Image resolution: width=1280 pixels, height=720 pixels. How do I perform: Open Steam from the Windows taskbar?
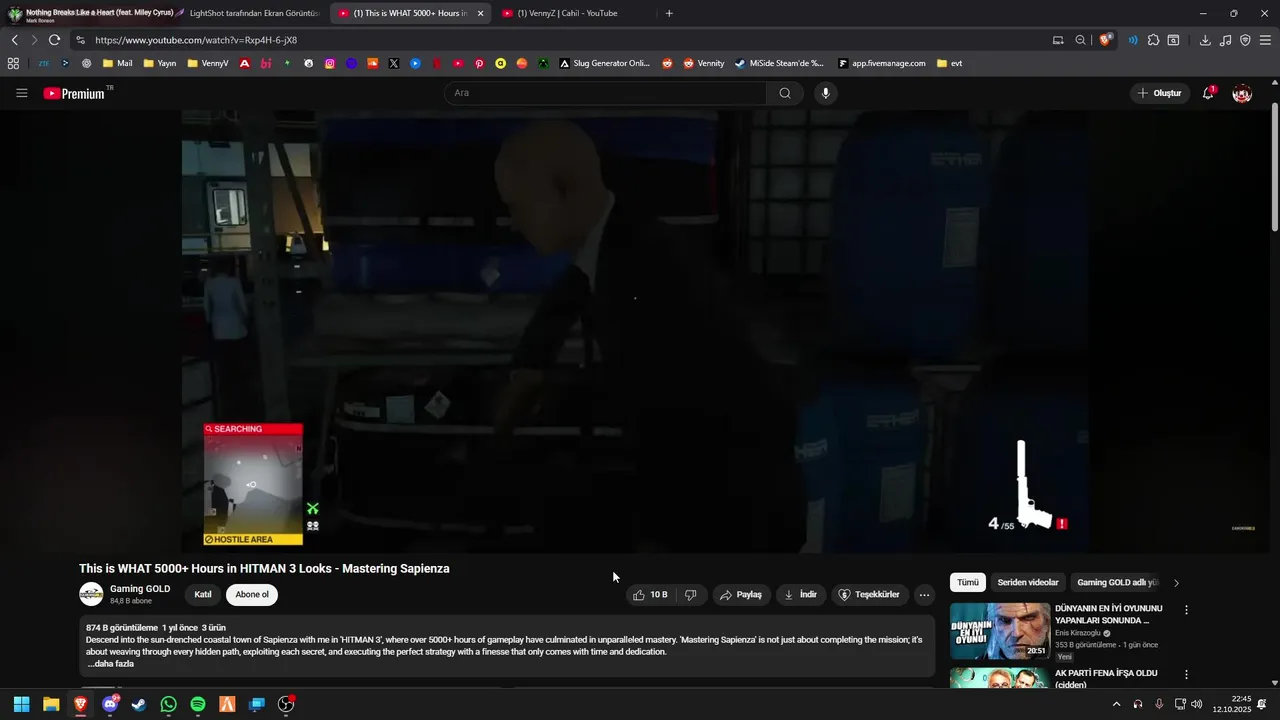(x=139, y=704)
